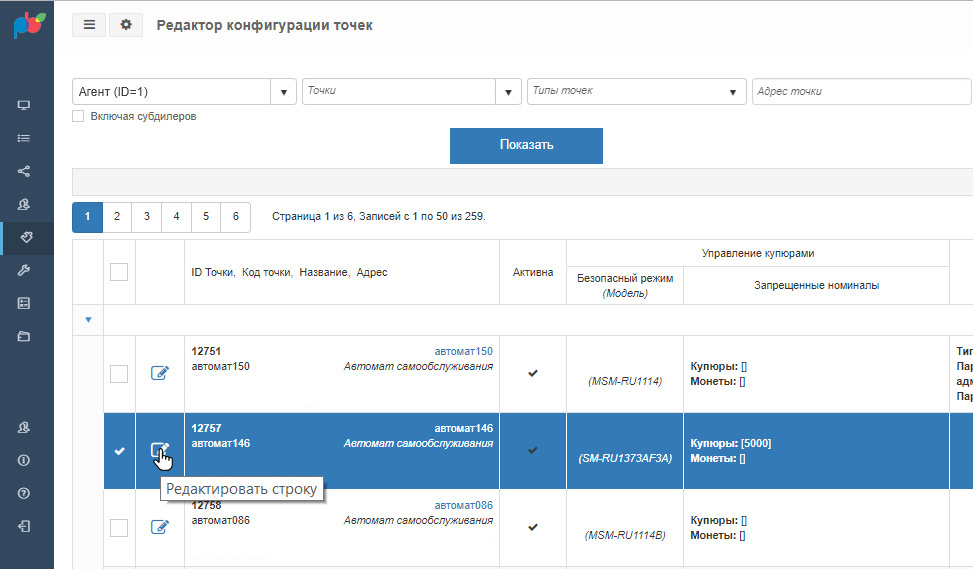Click the logout icon in sidebar
973x569 pixels.
[x=24, y=526]
